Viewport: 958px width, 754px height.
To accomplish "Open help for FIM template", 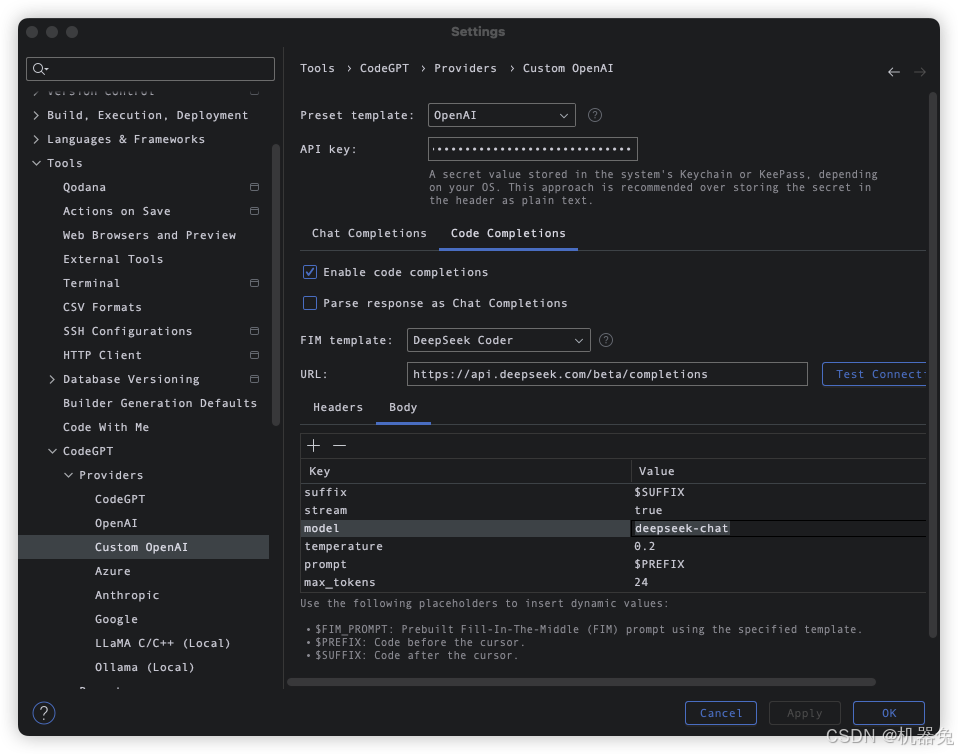I will (x=605, y=340).
